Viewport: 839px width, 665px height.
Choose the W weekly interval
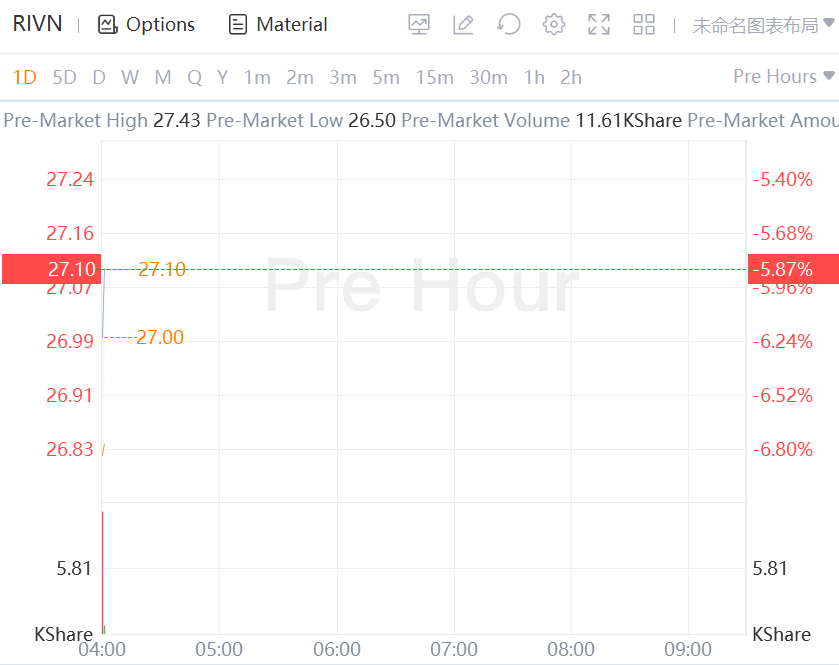coord(130,77)
